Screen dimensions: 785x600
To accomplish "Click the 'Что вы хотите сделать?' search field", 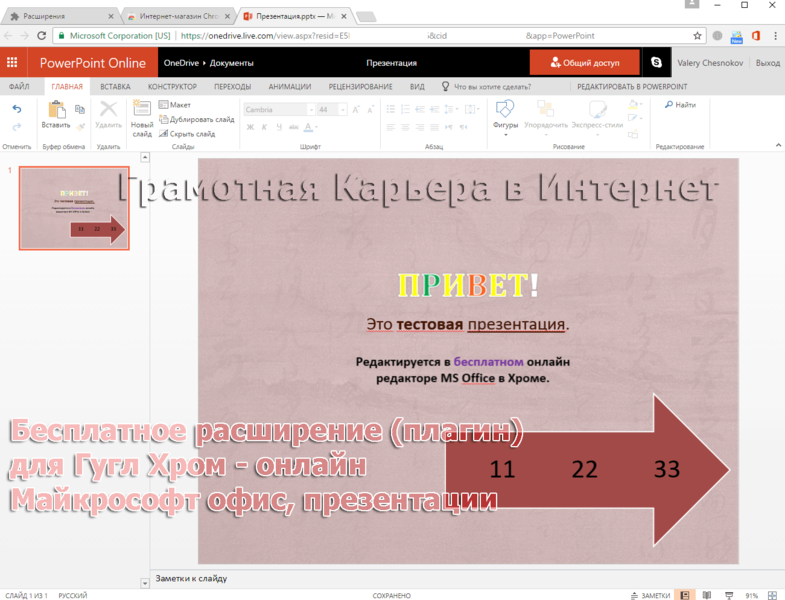I will point(492,87).
